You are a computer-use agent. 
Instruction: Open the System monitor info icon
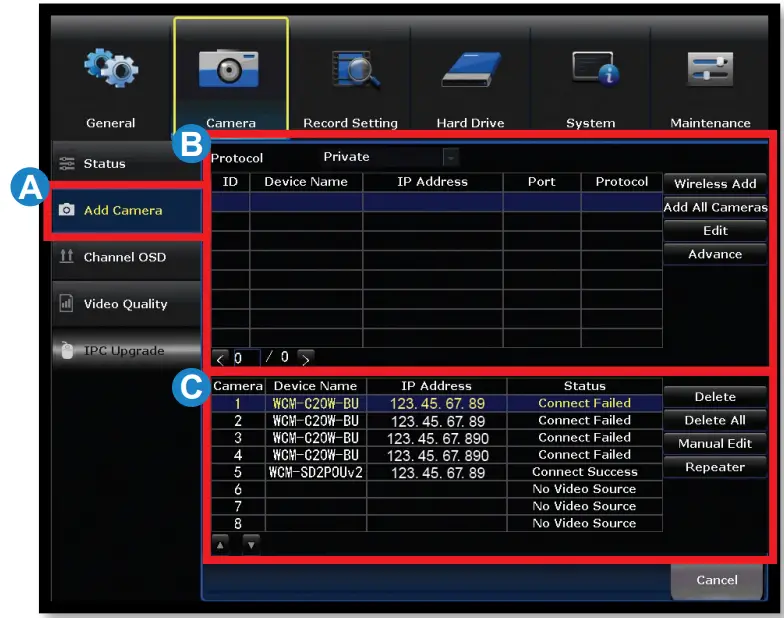(596, 68)
